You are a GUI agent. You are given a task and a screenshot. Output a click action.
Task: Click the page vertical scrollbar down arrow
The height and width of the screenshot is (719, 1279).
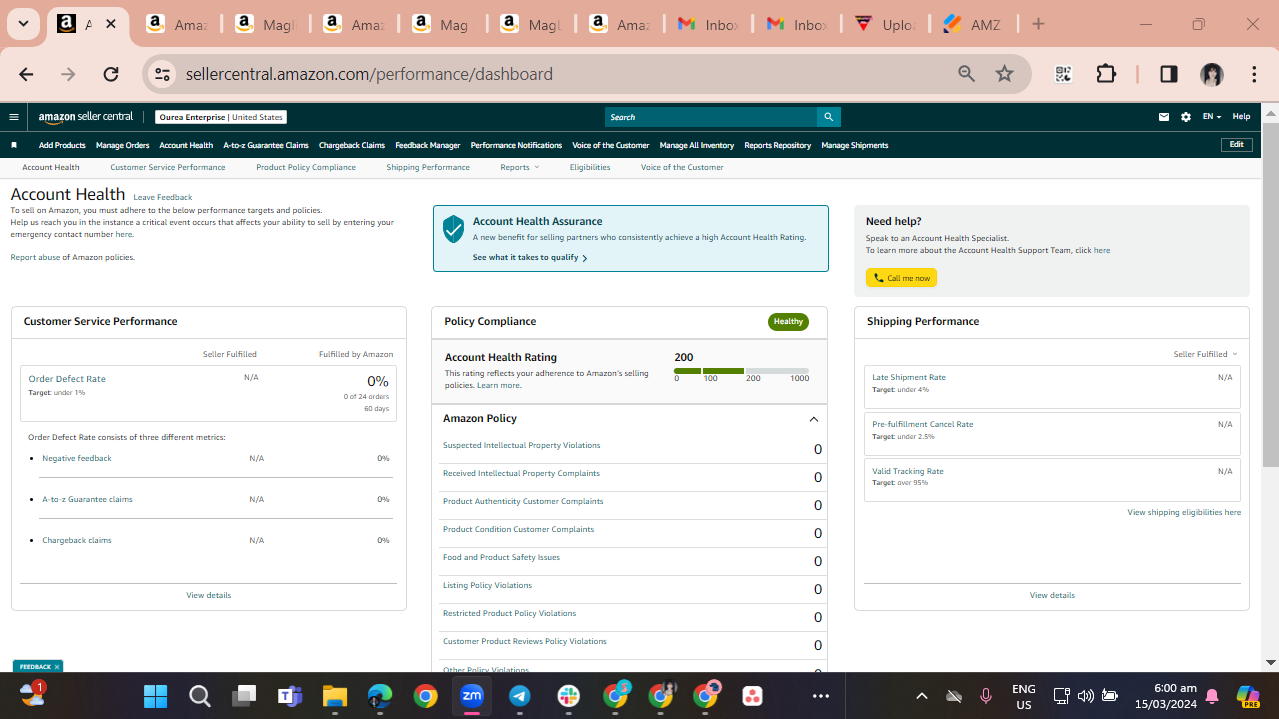click(1270, 662)
